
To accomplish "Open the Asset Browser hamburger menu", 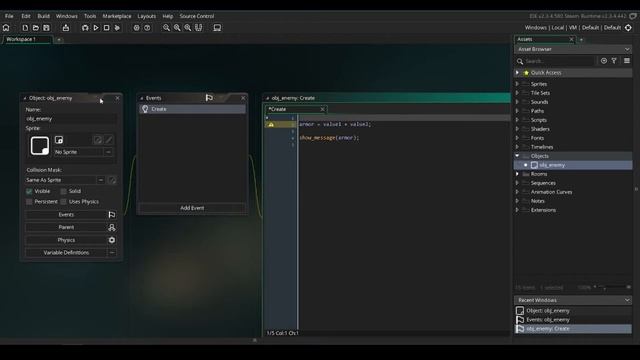I will click(627, 61).
